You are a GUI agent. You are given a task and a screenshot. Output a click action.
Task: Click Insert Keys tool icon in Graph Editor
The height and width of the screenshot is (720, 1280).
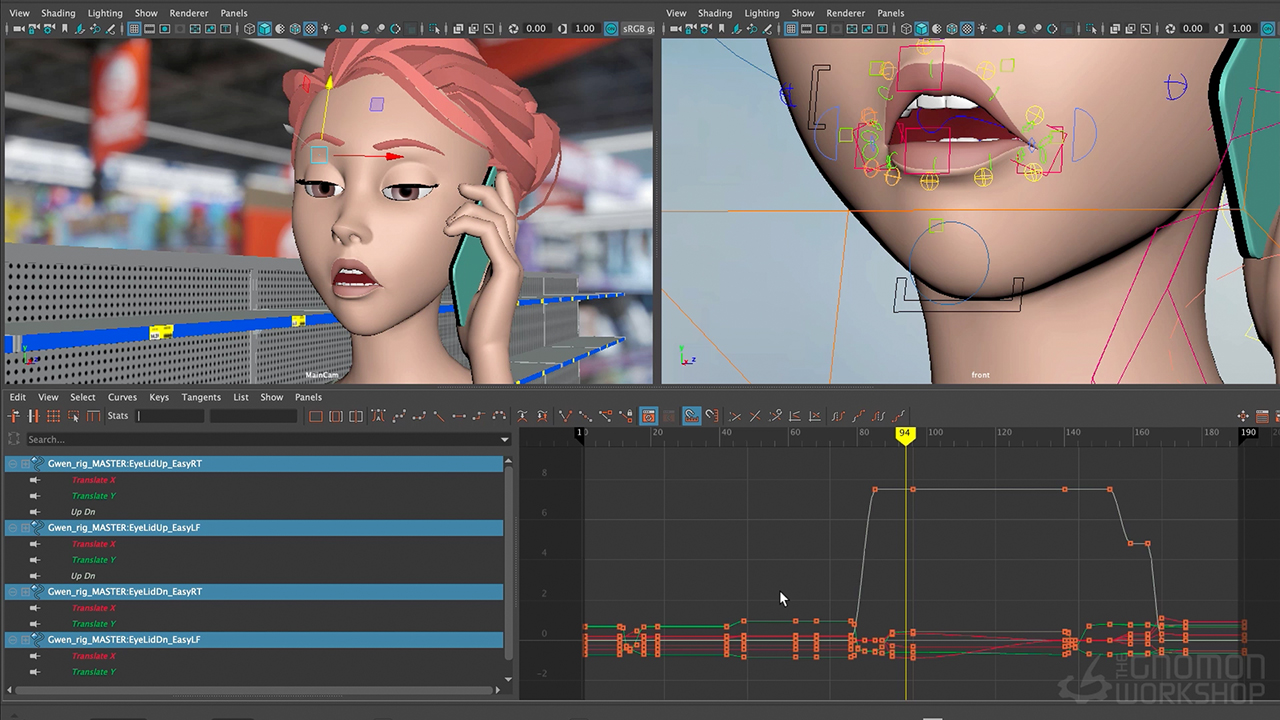(x=34, y=416)
